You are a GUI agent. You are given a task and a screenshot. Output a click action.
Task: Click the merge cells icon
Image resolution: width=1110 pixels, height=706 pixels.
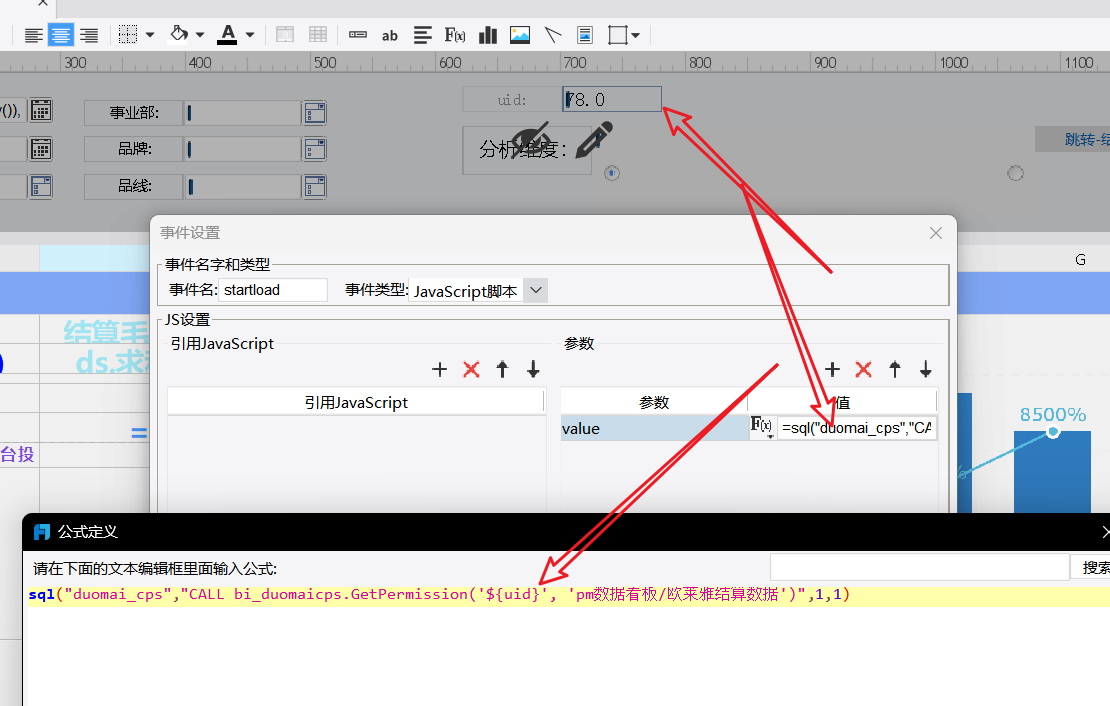coord(285,35)
